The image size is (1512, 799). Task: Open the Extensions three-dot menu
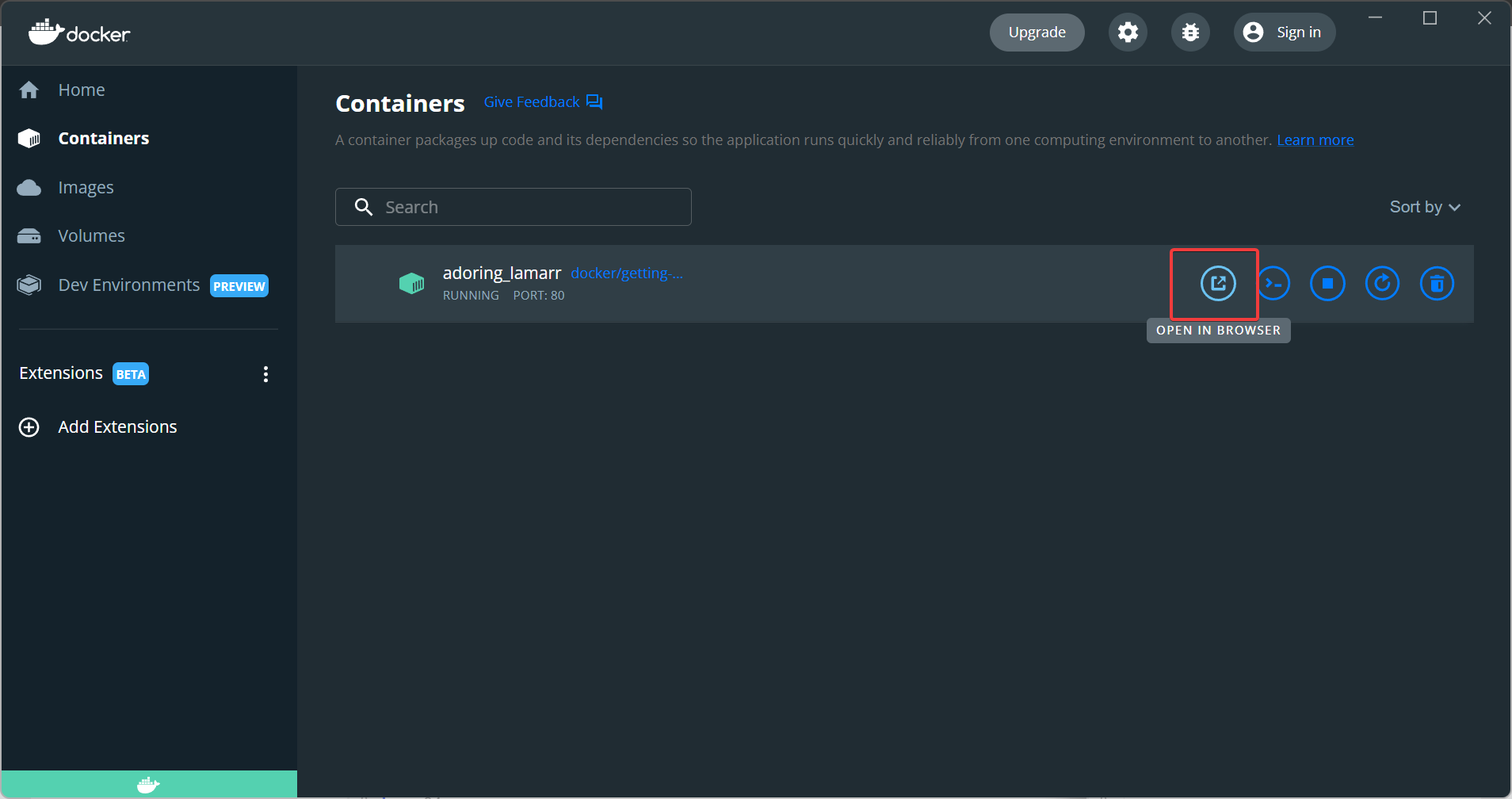click(265, 374)
